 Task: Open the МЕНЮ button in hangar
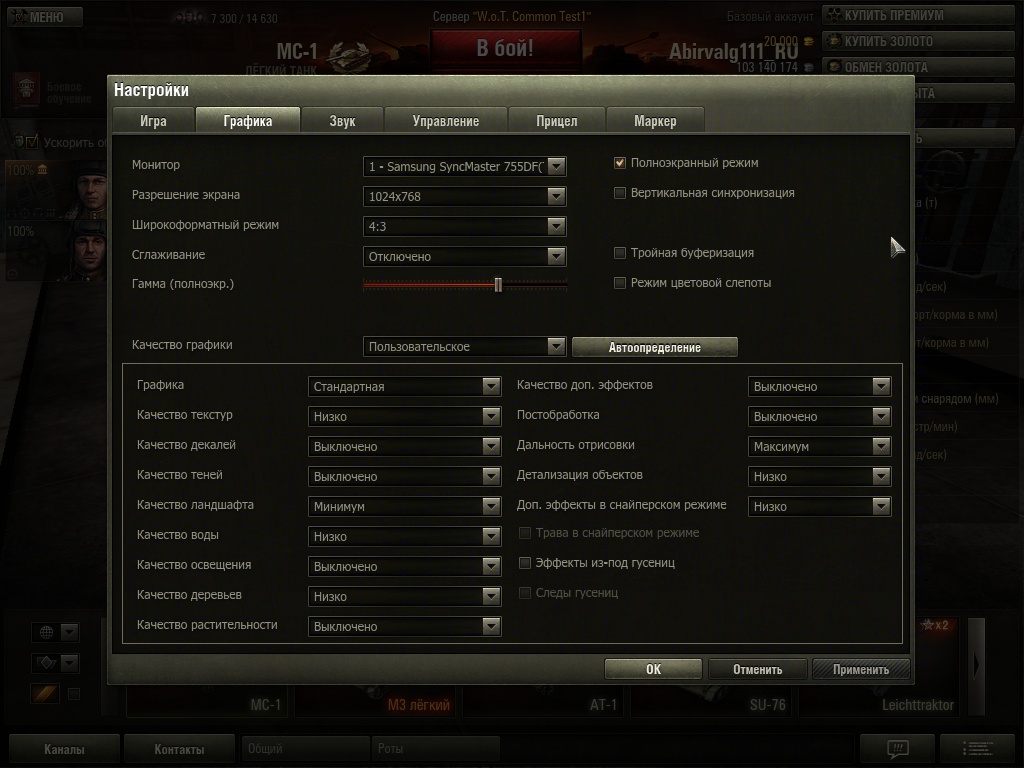45,17
